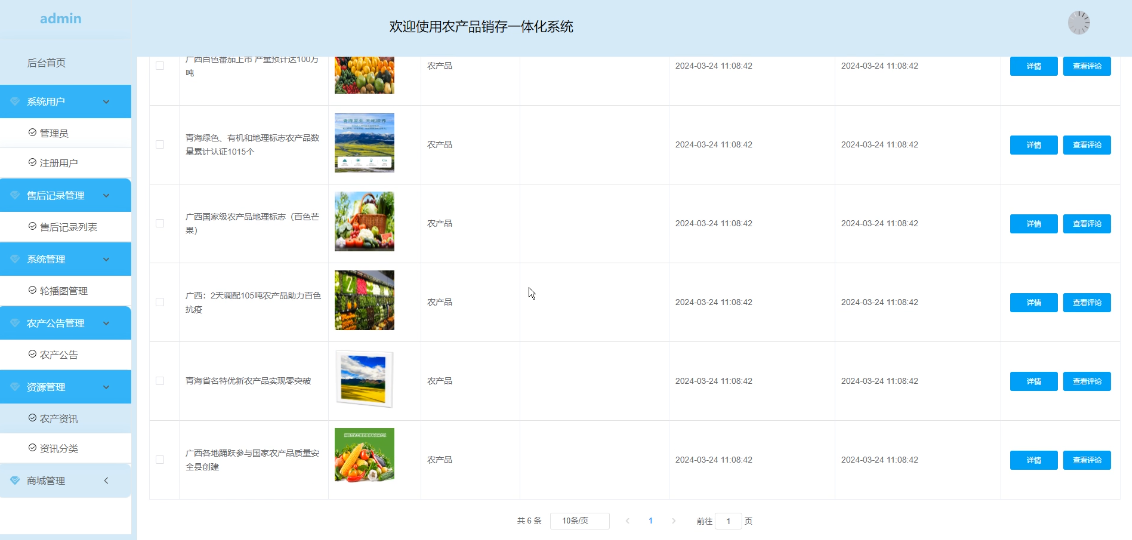The width and height of the screenshot is (1132, 540).
Task: Open the vegetable basket thumbnail in the 百色芒果 row
Action: [365, 221]
